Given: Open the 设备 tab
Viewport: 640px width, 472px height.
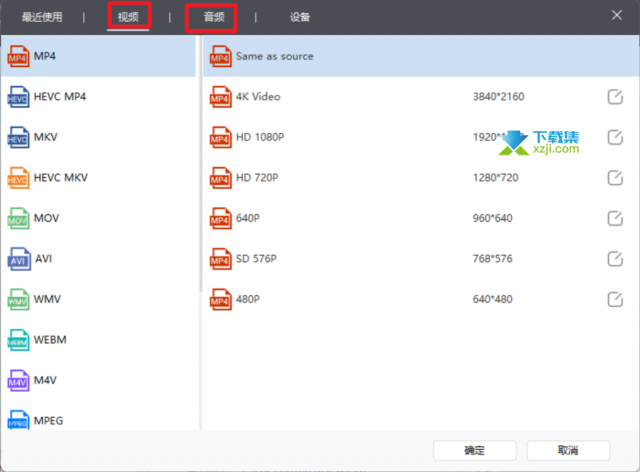Looking at the screenshot, I should pyautogui.click(x=300, y=17).
